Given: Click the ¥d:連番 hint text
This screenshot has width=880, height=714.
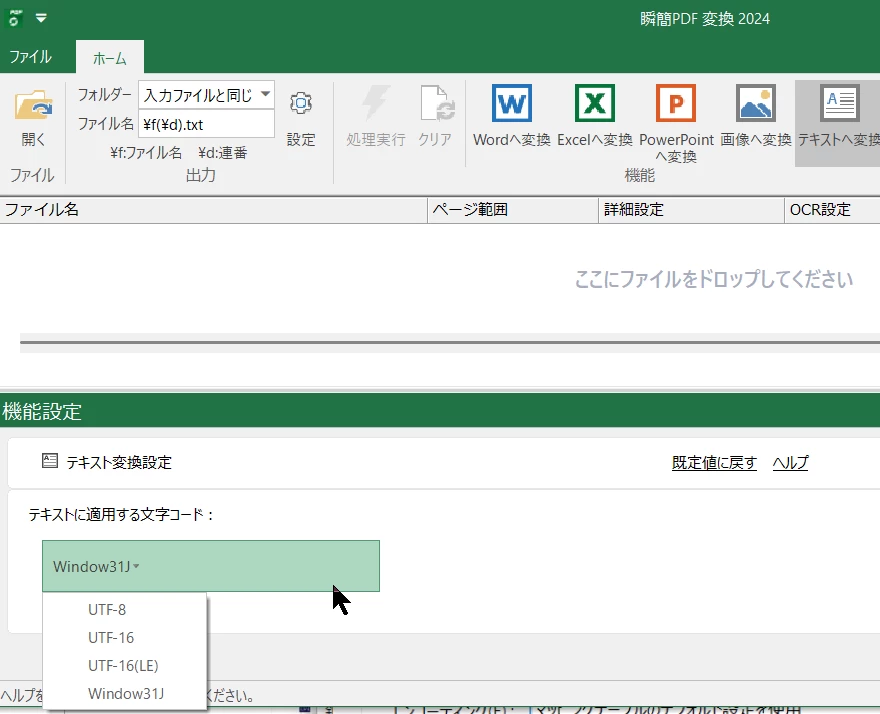Looking at the screenshot, I should click(222, 153).
